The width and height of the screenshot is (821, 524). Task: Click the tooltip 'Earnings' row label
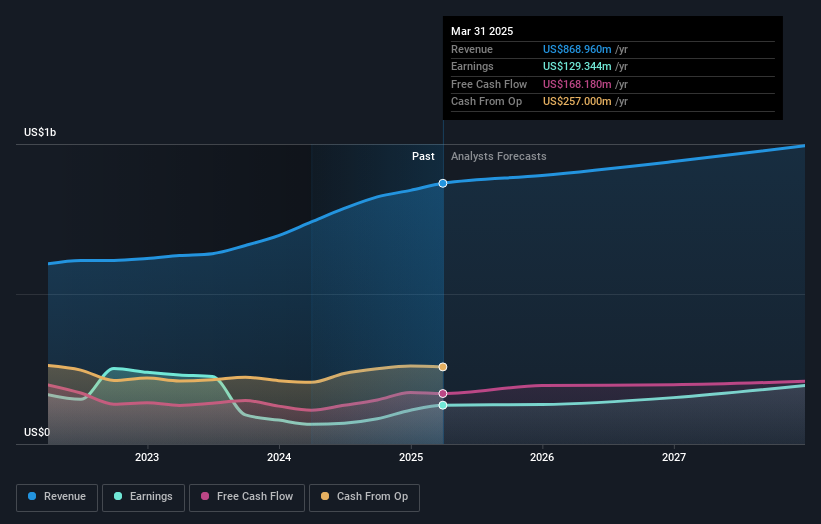(x=472, y=66)
